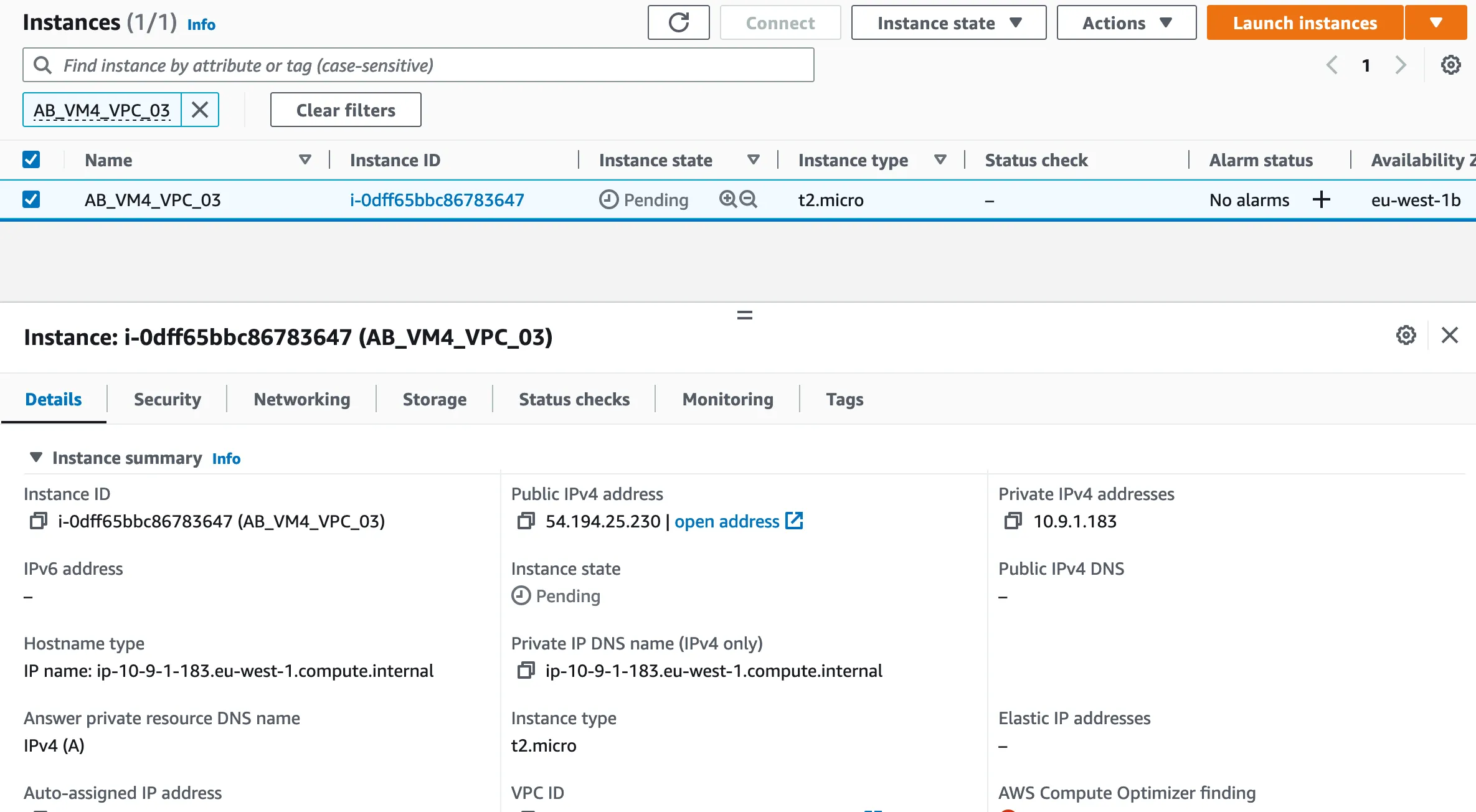1476x812 pixels.
Task: Remove the AB_VM4_VPC_03 filter chip
Action: (200, 110)
